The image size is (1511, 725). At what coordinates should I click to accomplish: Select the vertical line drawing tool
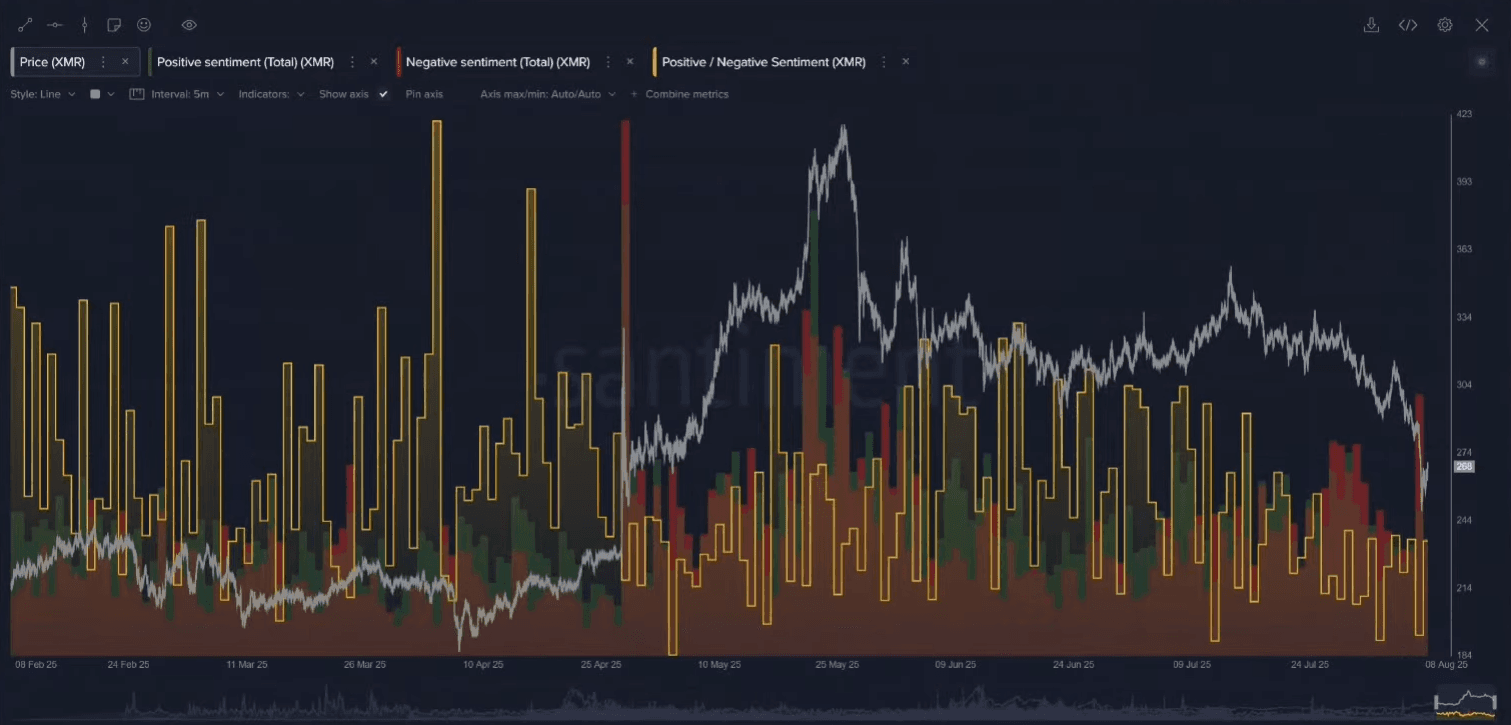click(85, 25)
